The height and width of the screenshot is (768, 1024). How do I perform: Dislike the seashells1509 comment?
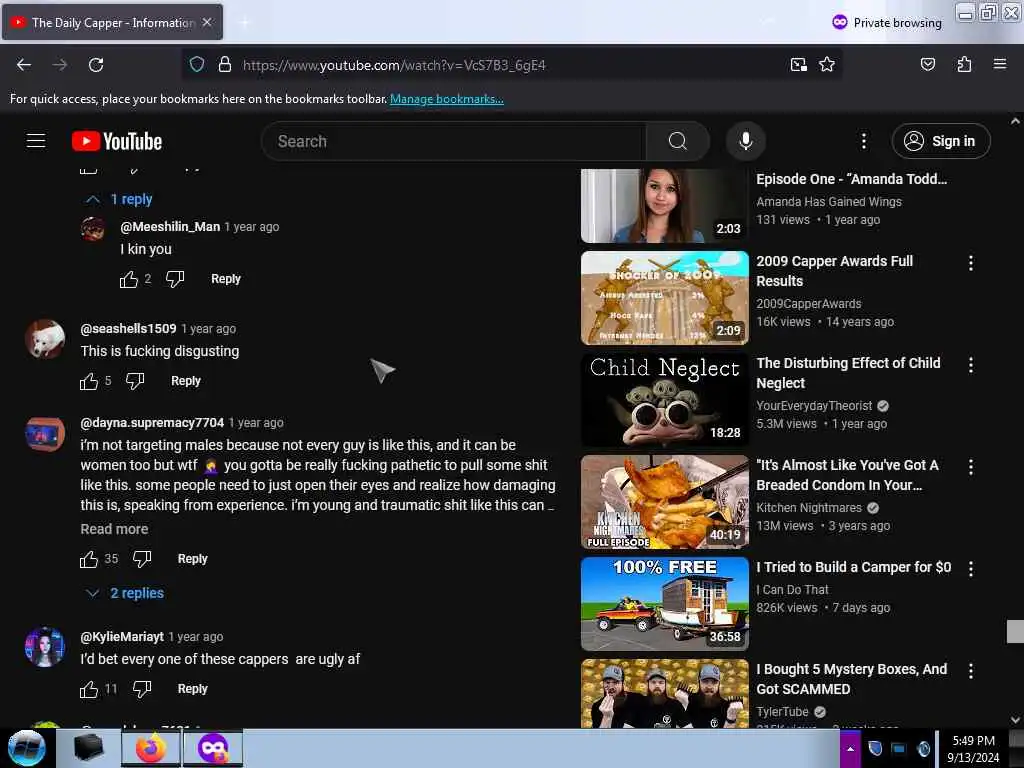click(135, 381)
